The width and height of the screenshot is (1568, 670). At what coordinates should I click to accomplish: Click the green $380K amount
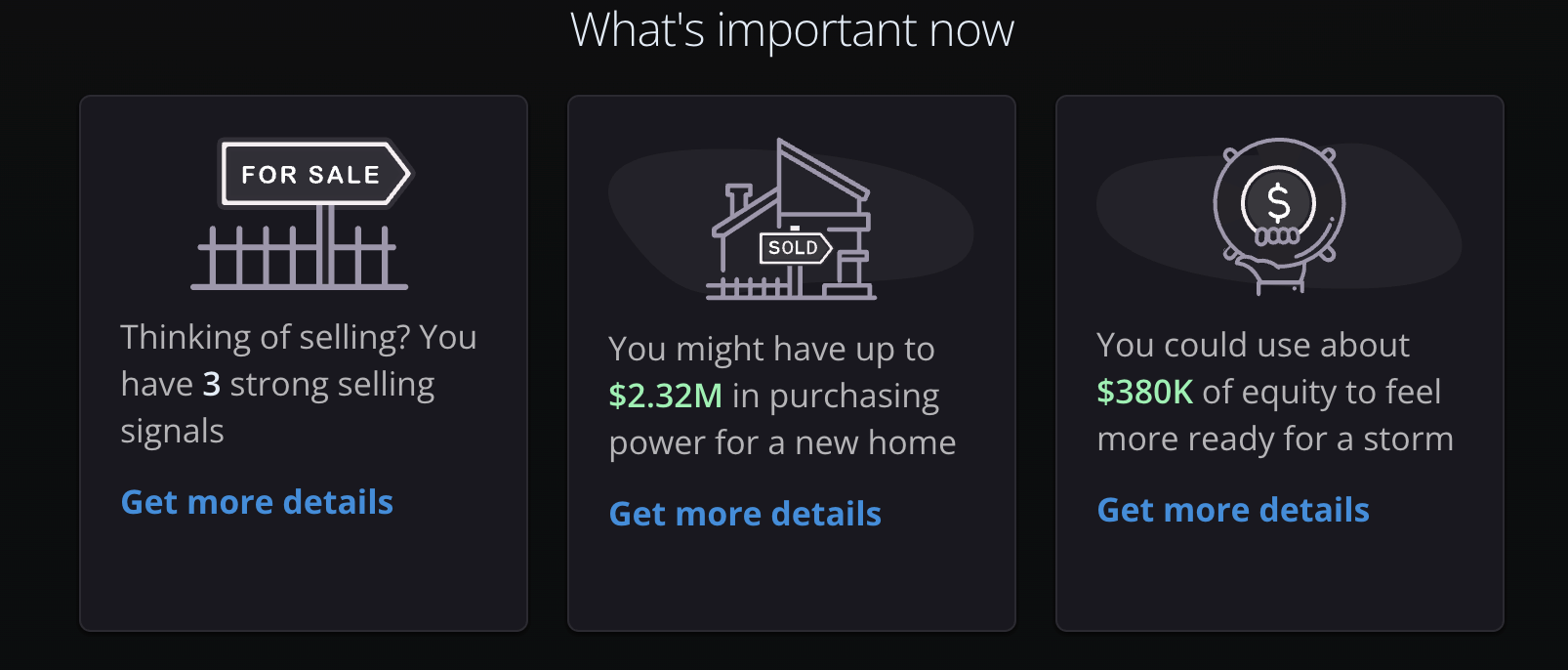(x=1144, y=392)
